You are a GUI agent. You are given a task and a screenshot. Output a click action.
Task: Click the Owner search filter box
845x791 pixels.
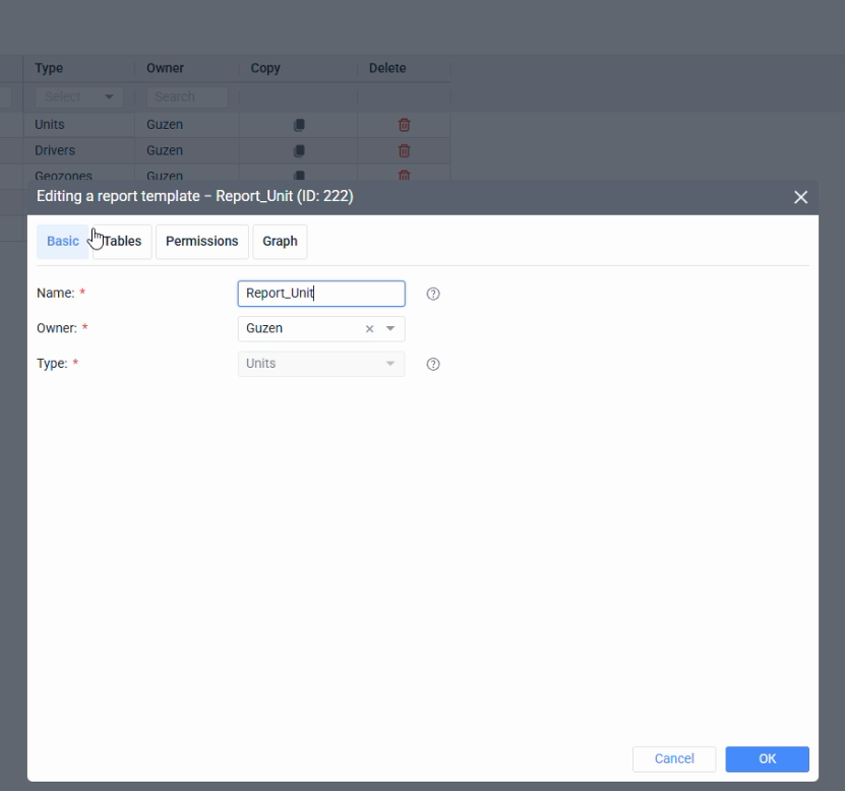pyautogui.click(x=187, y=97)
